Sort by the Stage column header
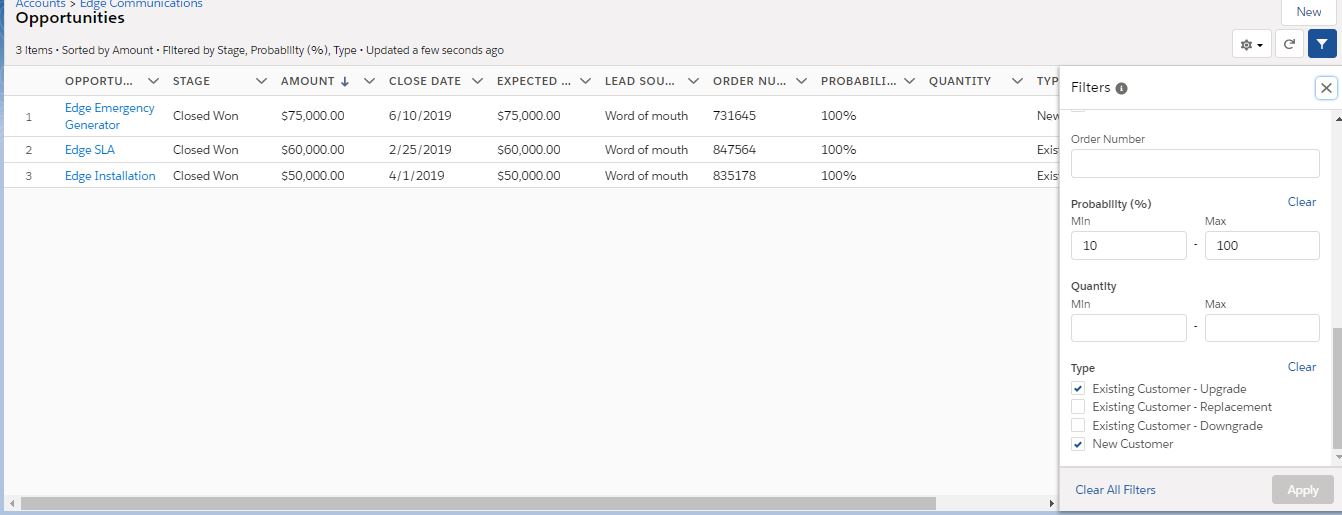The height and width of the screenshot is (515, 1342). [192, 81]
